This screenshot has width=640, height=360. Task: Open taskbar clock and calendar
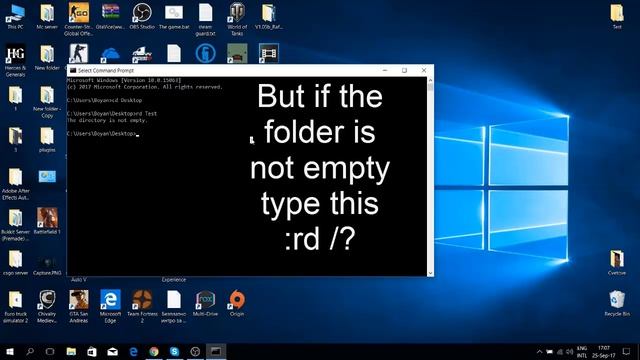[604, 352]
